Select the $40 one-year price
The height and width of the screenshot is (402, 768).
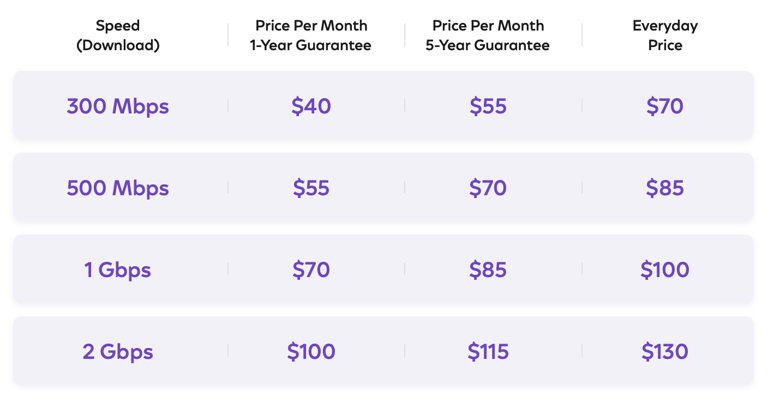tap(311, 106)
